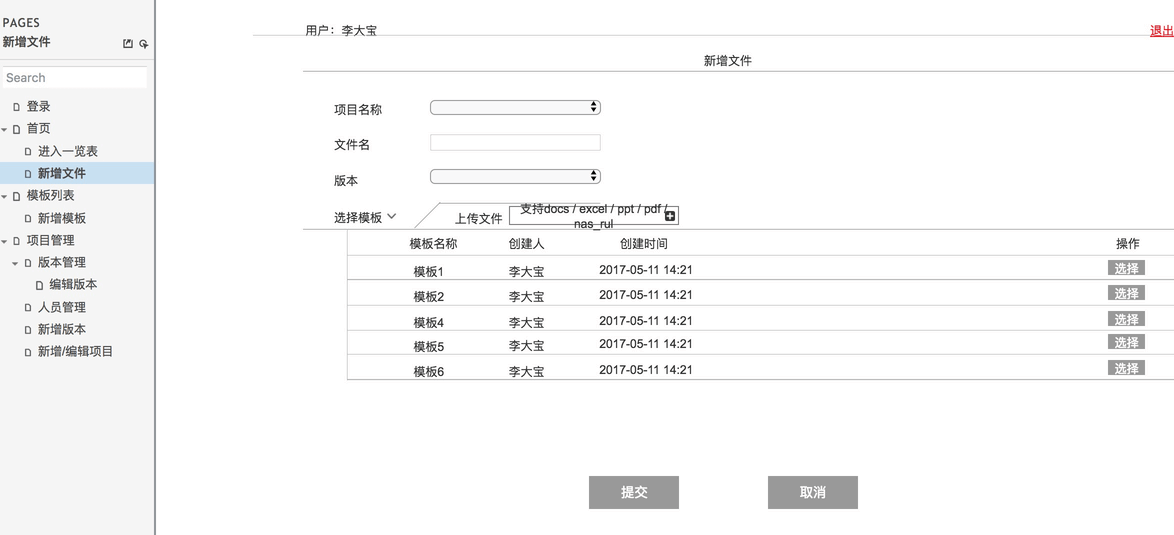Click page icon beside 人员管理
Image resolution: width=1174 pixels, height=535 pixels.
pos(28,308)
